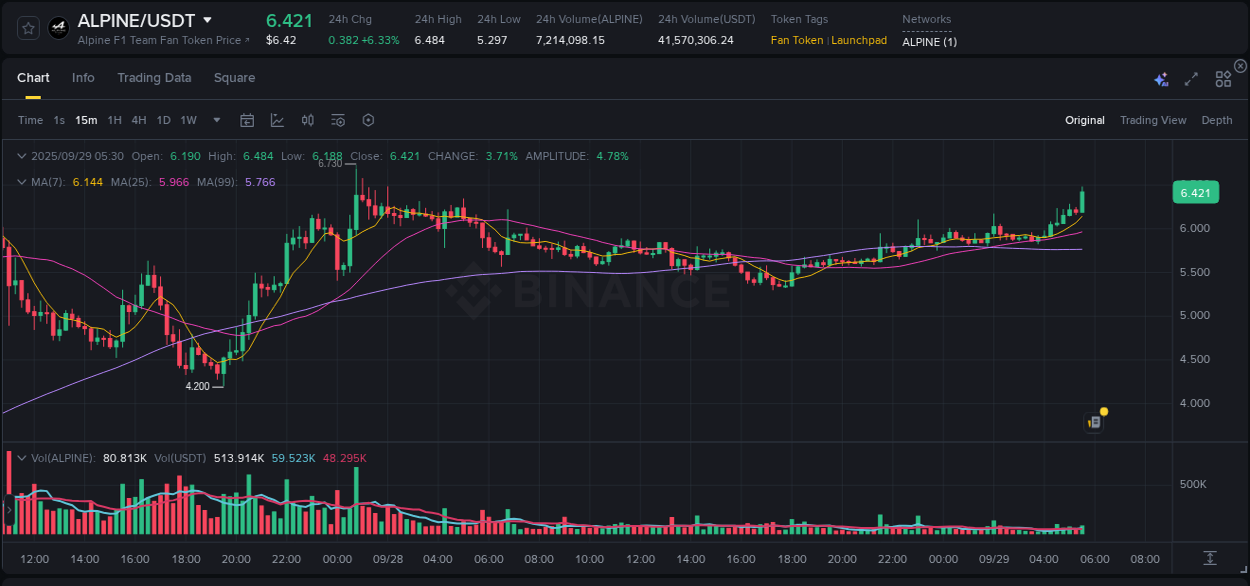The width and height of the screenshot is (1250, 586).
Task: Launch the Binance AI assistant icon
Action: pos(1160,77)
